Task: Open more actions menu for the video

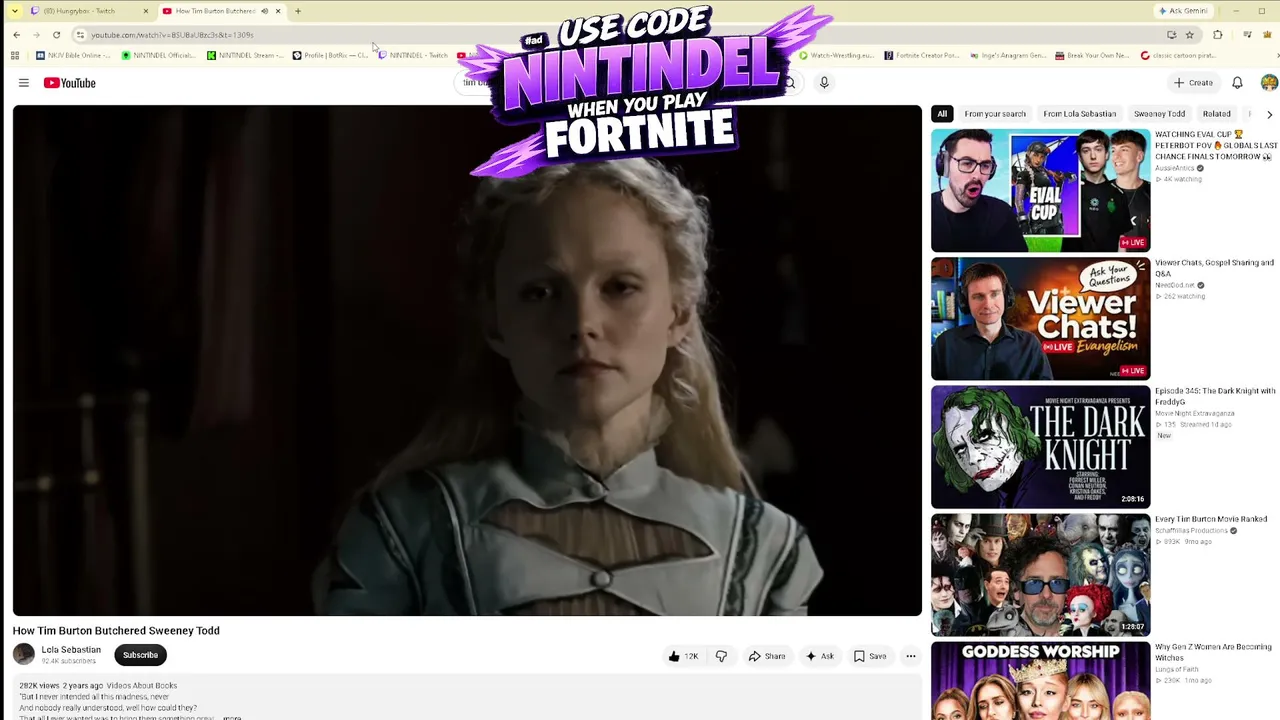Action: click(x=910, y=656)
